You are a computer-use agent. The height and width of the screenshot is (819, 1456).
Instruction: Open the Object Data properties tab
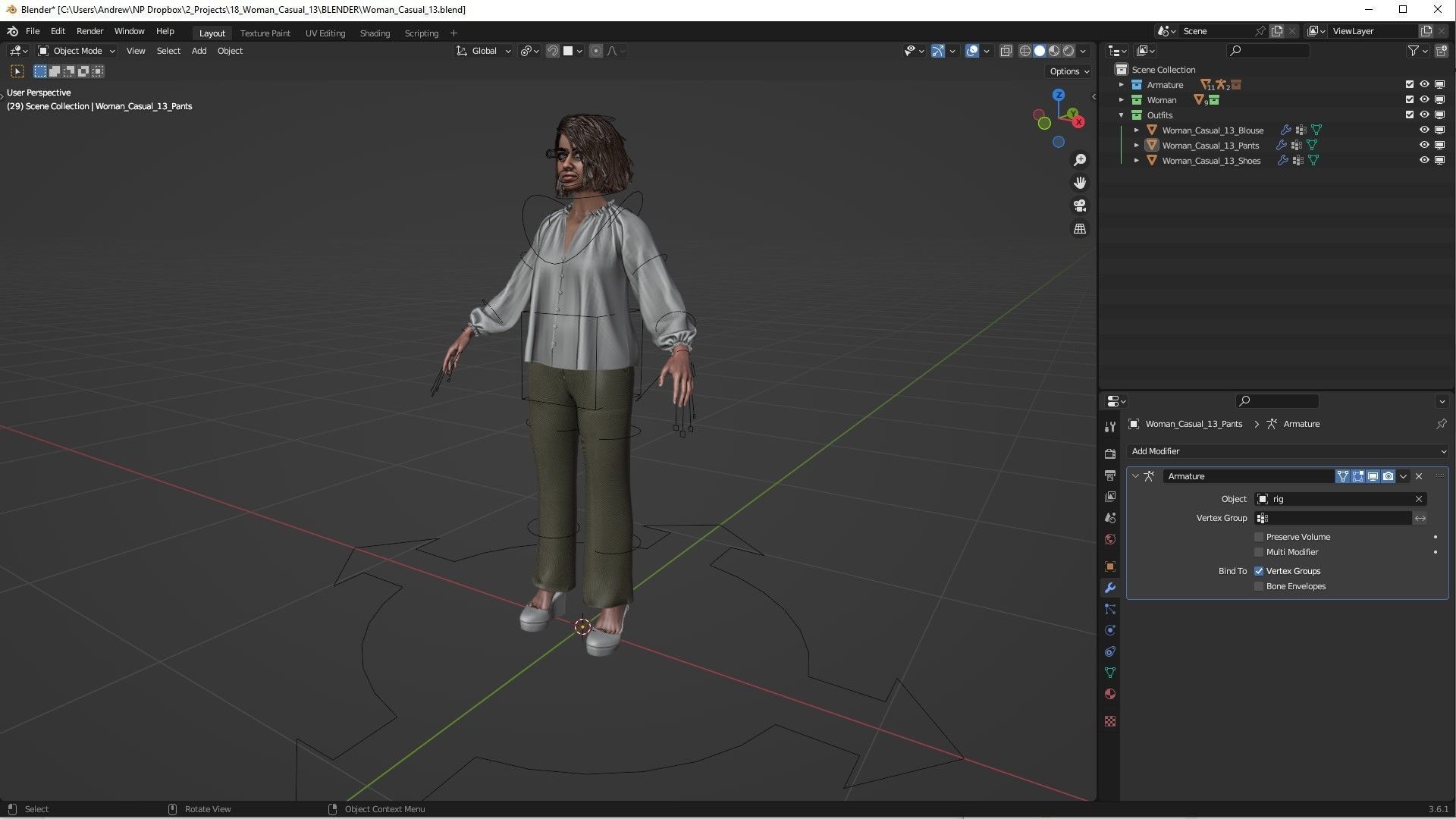1110,673
